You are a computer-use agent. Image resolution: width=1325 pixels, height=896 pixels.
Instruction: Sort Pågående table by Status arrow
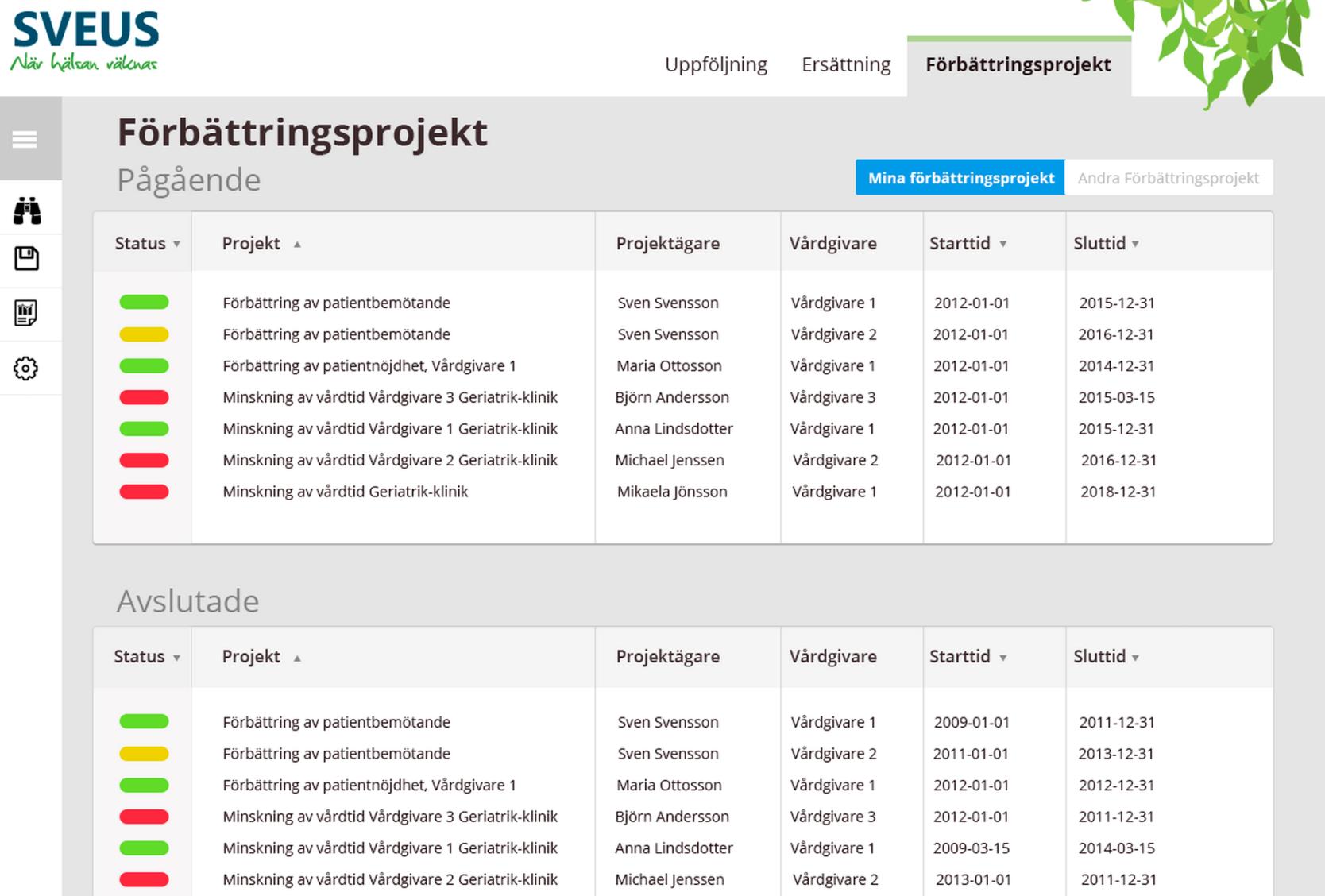coord(176,245)
